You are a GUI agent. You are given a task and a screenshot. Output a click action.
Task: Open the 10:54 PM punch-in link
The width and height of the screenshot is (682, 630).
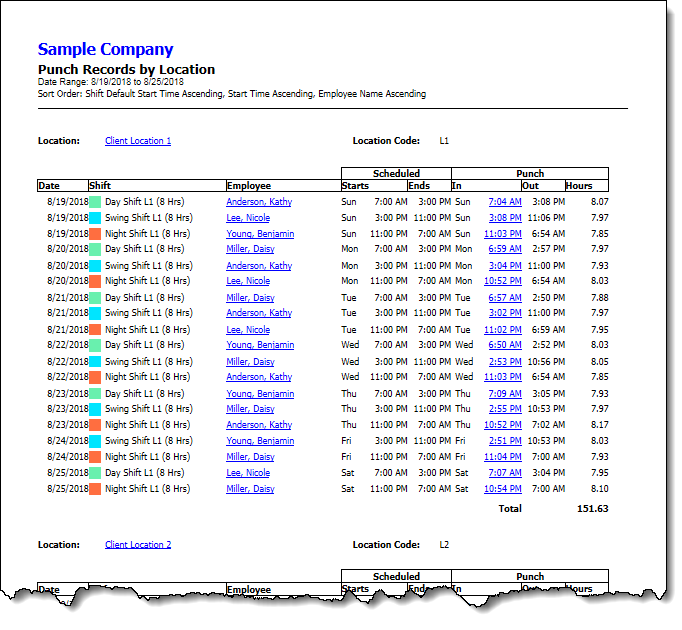pyautogui.click(x=503, y=489)
